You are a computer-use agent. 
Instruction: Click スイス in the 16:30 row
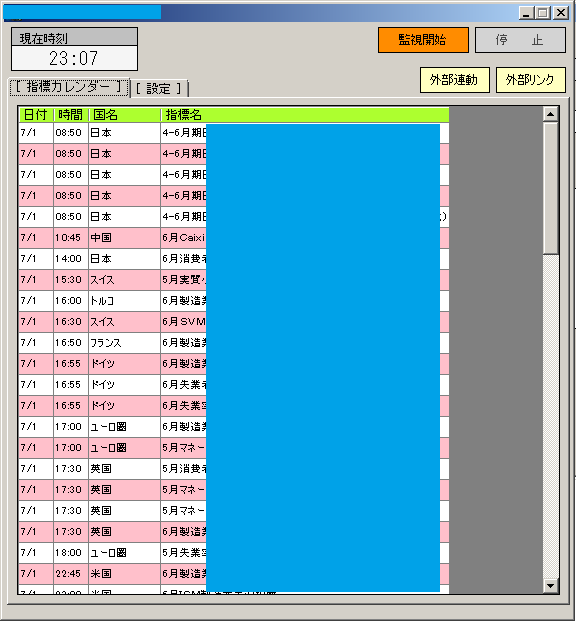tap(124, 322)
